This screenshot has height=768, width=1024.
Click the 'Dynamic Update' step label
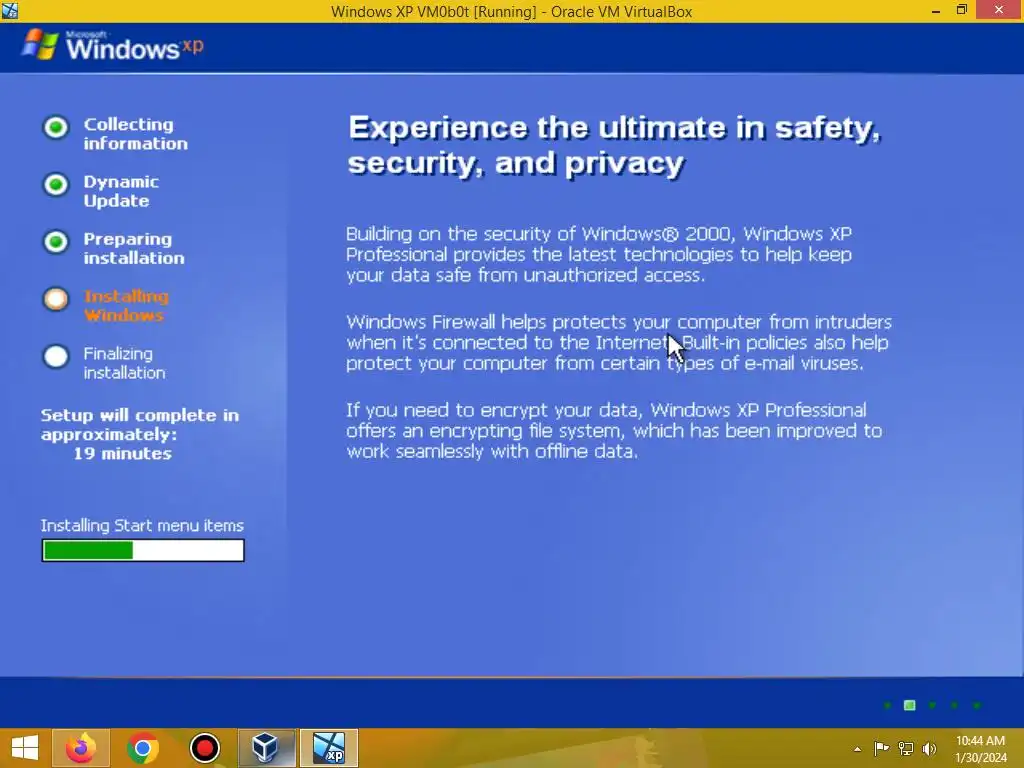pos(121,191)
